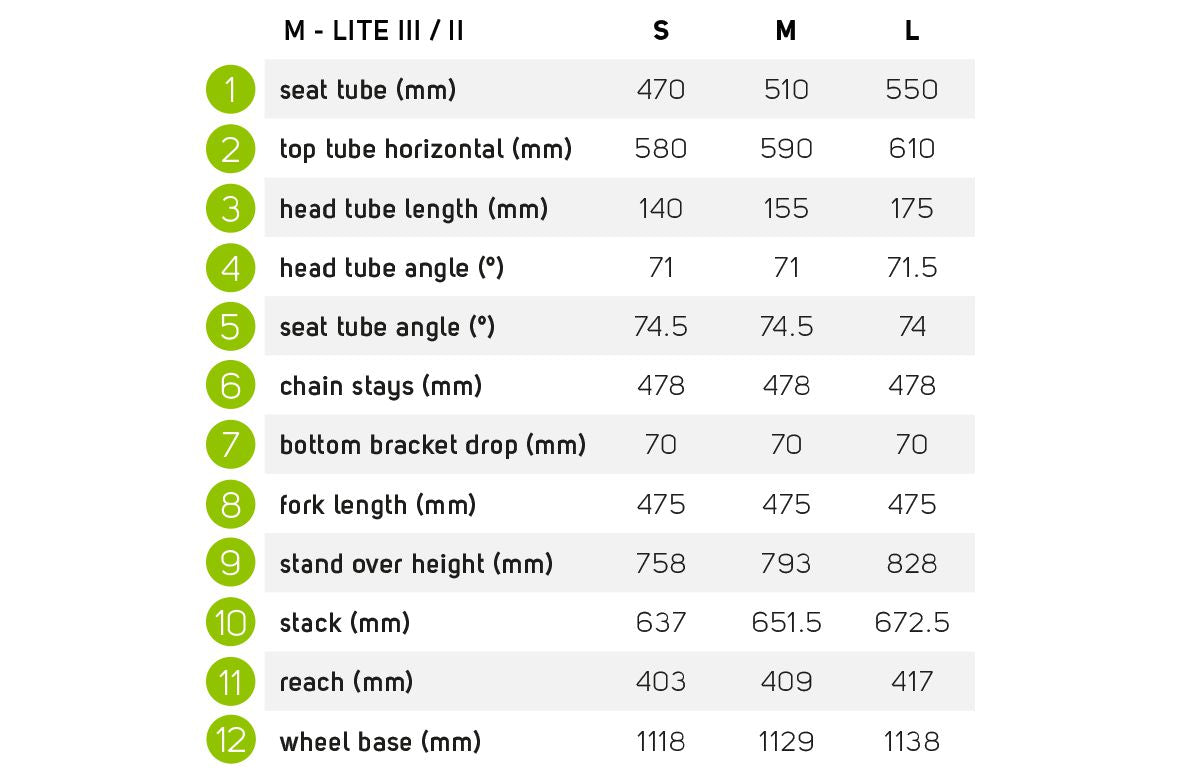Click the wheel base value 1138
This screenshot has width=1182, height=770.
[912, 742]
